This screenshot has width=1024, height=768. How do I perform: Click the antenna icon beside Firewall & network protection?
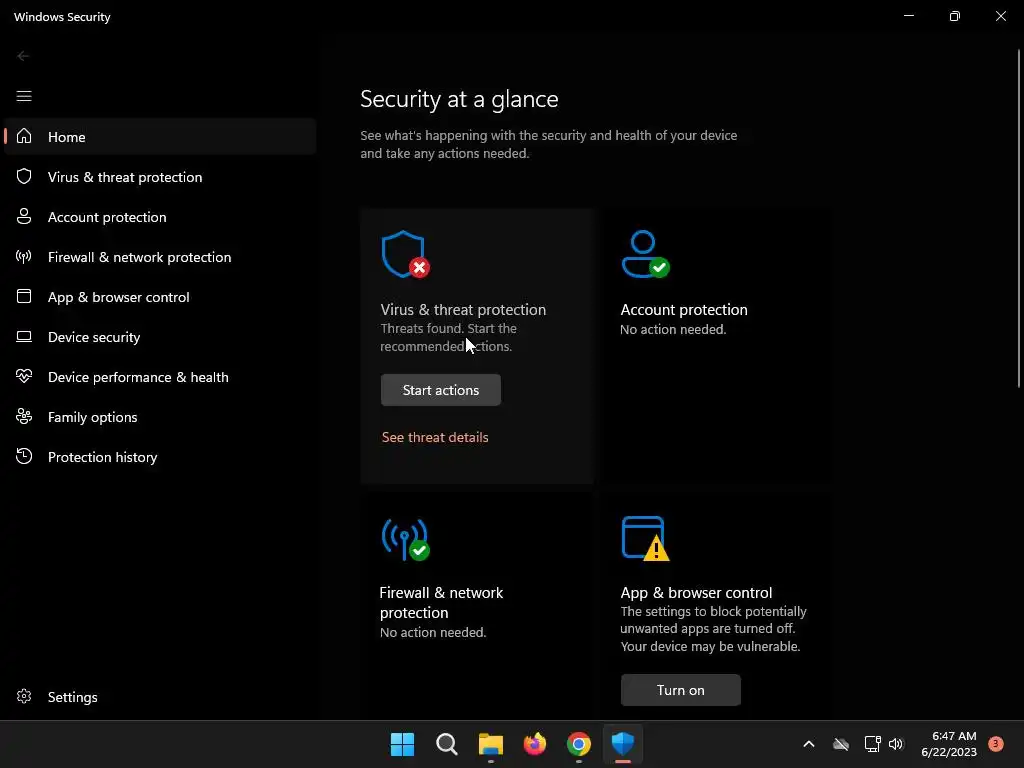[24, 257]
